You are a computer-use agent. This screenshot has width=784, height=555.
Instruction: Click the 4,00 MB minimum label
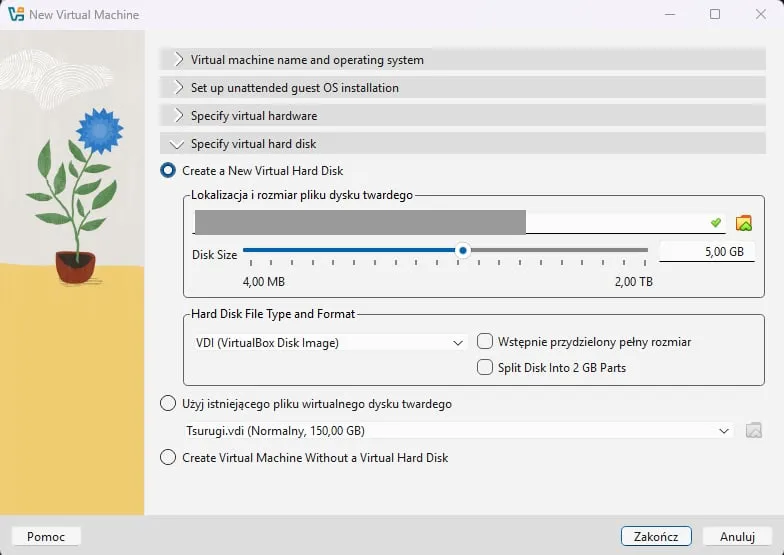tap(264, 282)
